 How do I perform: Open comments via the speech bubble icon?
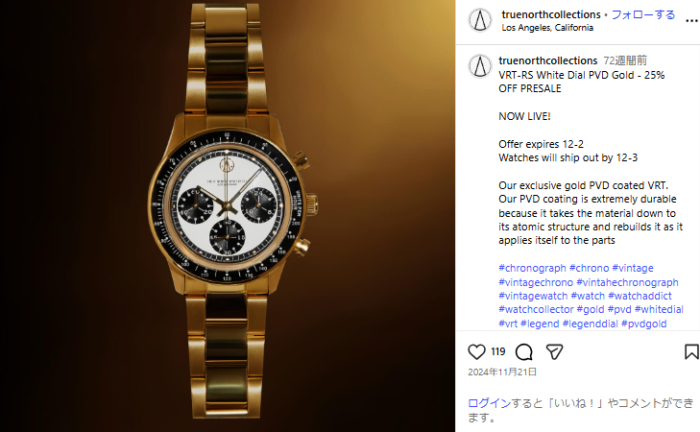click(x=524, y=352)
